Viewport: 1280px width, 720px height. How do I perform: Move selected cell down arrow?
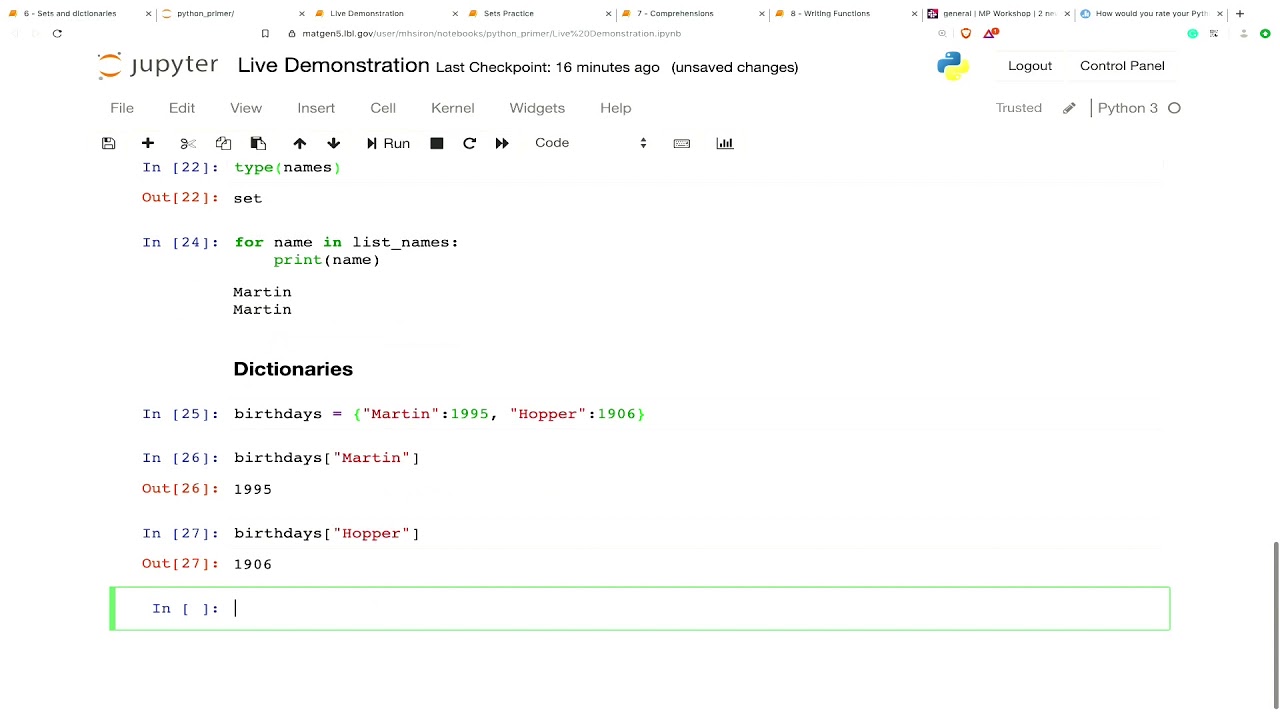334,143
